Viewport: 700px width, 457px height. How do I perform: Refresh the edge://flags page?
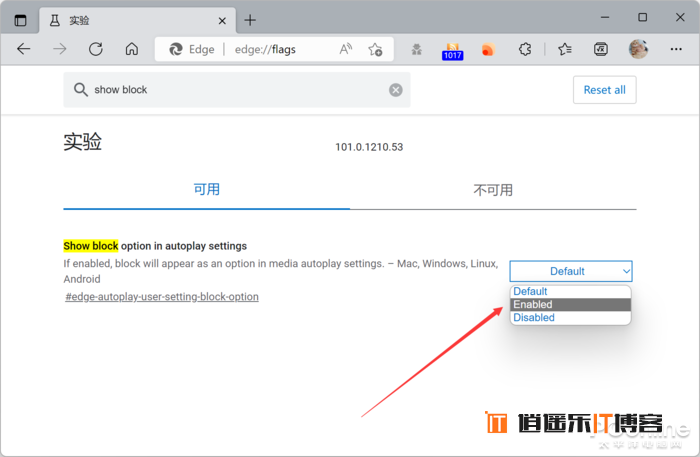tap(96, 49)
